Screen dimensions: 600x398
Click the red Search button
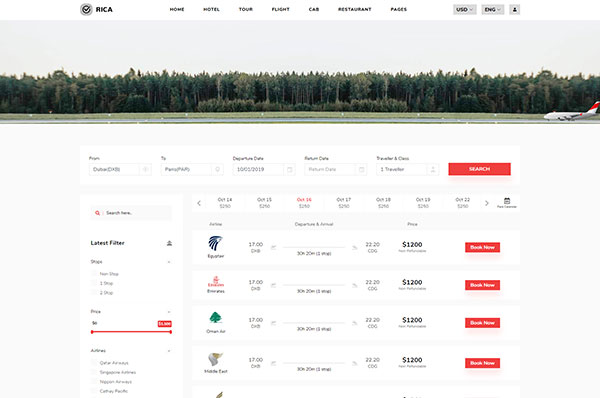click(479, 169)
